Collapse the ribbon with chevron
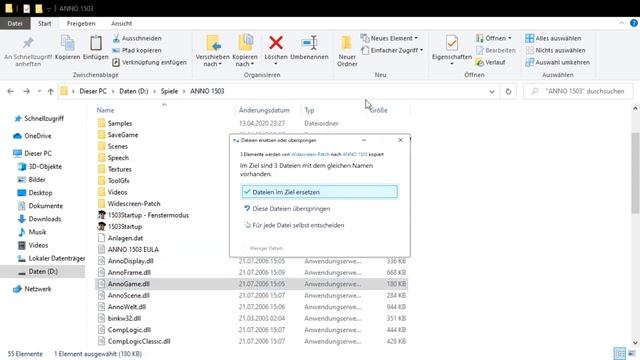Viewport: 640px width, 360px height. tap(621, 23)
